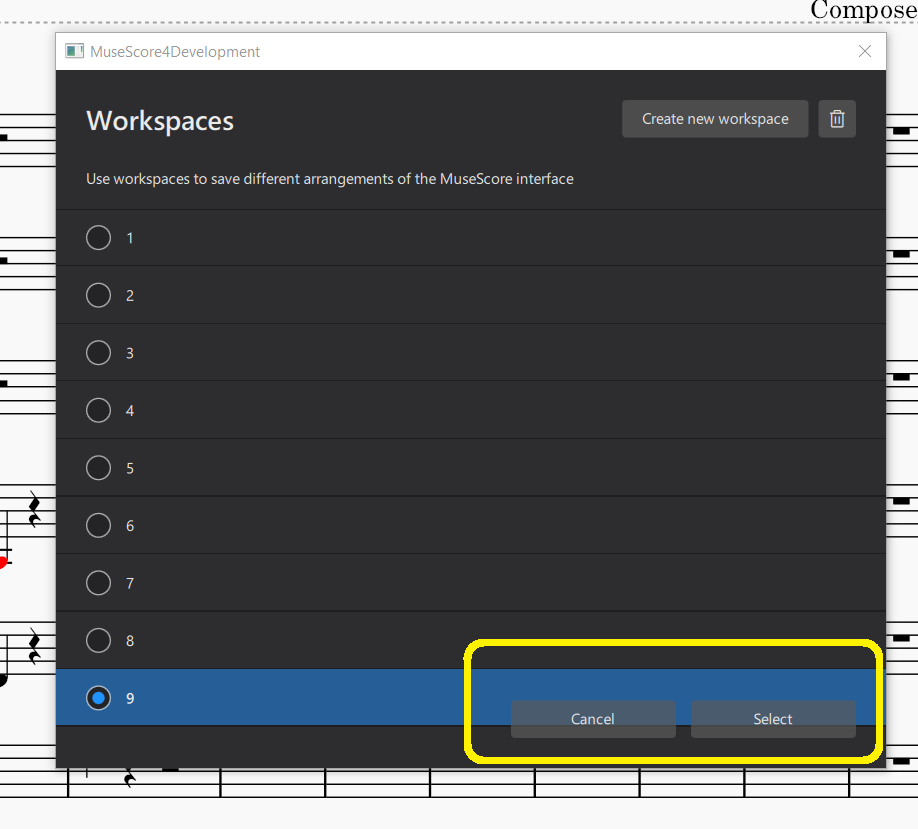The width and height of the screenshot is (918, 829).
Task: Select workspace 6 radio button
Action: [98, 525]
